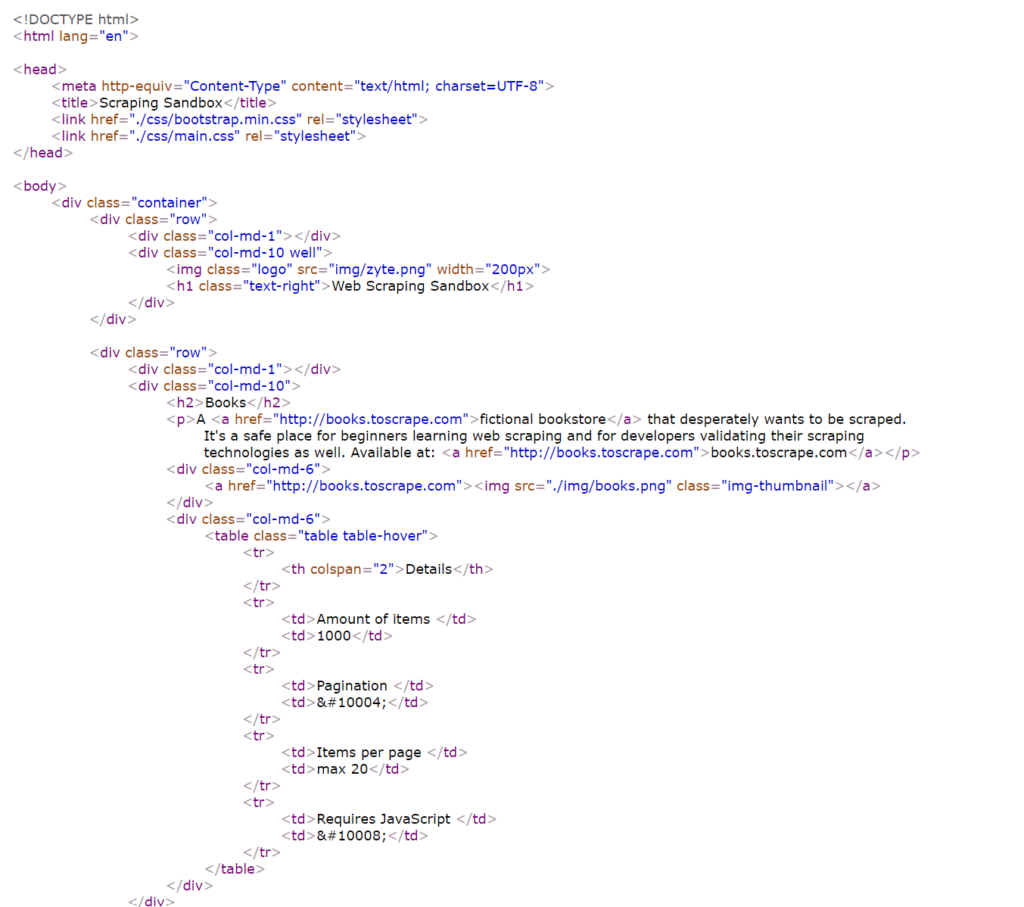Viewport: 1024px width, 907px height.
Task: Click the '<!DOCTYPE html>' declaration line
Action: point(76,19)
